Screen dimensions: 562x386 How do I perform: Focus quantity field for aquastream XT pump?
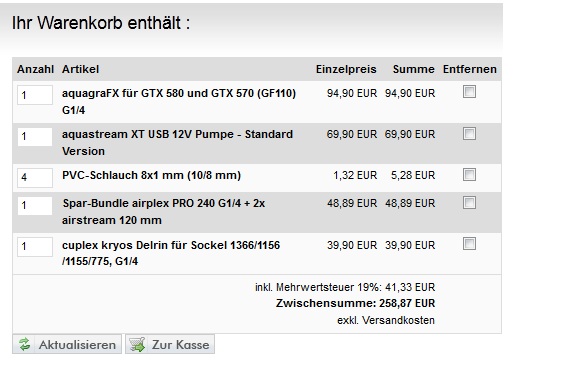(35, 137)
